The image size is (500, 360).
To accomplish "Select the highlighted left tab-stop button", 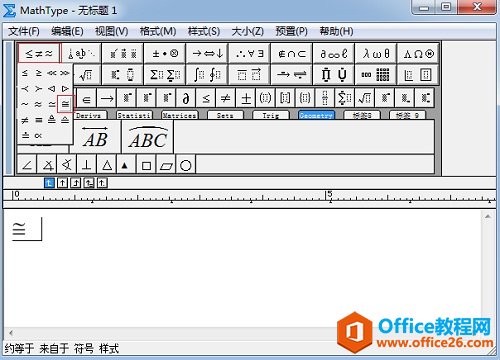I will click(49, 183).
